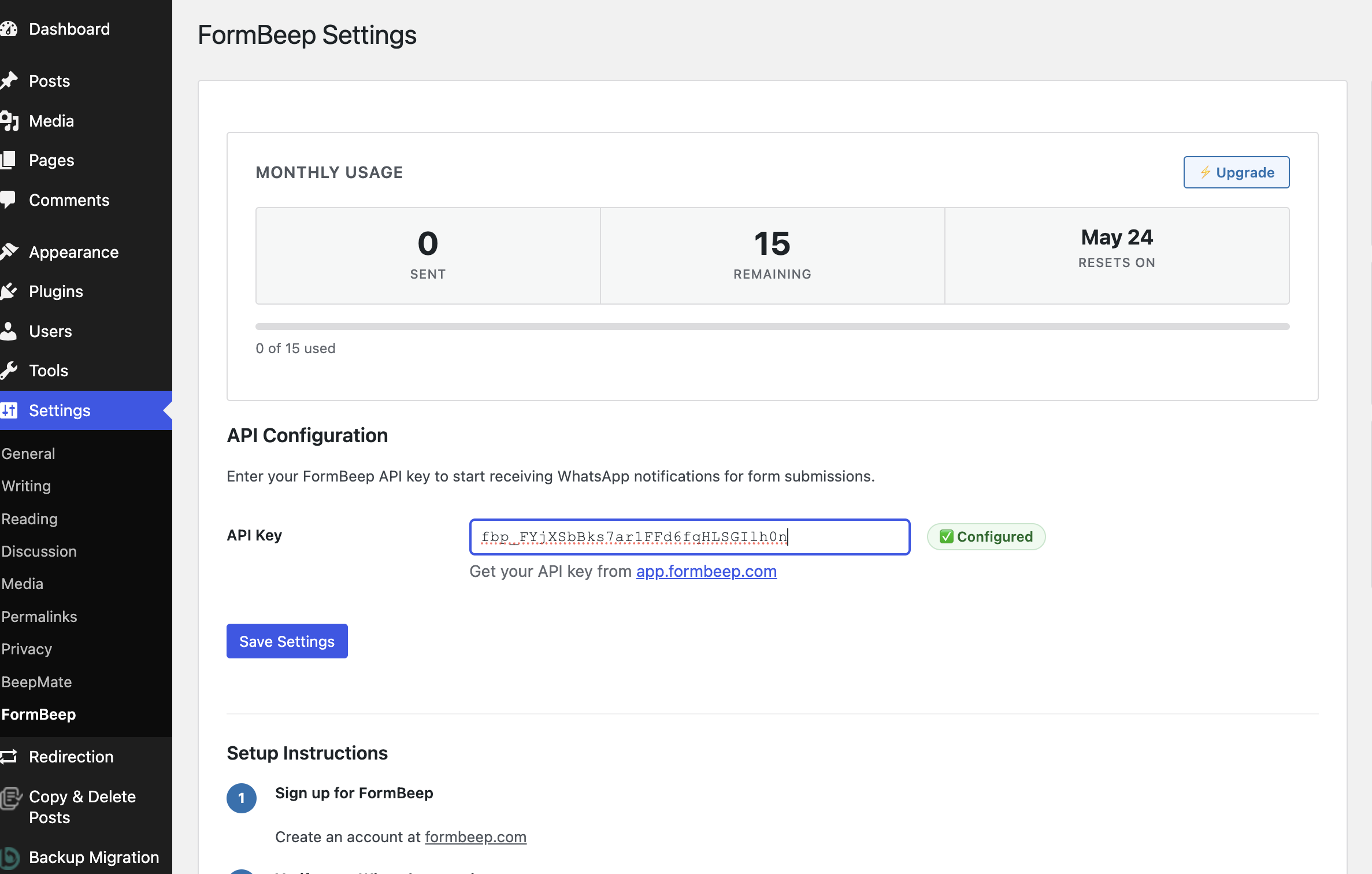Click the 0 Sent usage box
1372x874 pixels.
pyautogui.click(x=428, y=255)
